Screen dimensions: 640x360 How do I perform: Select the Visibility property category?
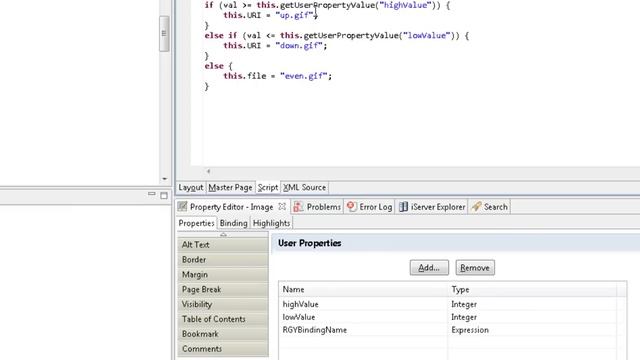(223, 304)
